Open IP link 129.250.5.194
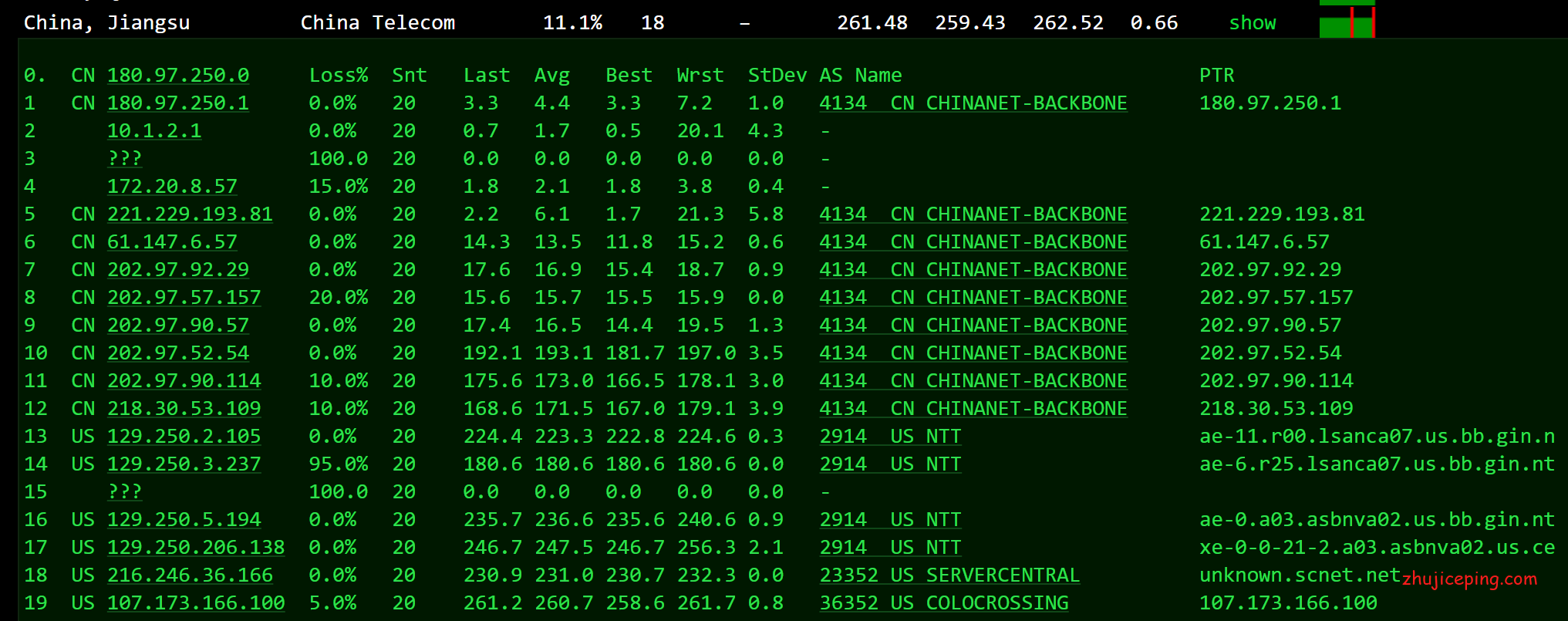The height and width of the screenshot is (621, 1568). pos(184,520)
